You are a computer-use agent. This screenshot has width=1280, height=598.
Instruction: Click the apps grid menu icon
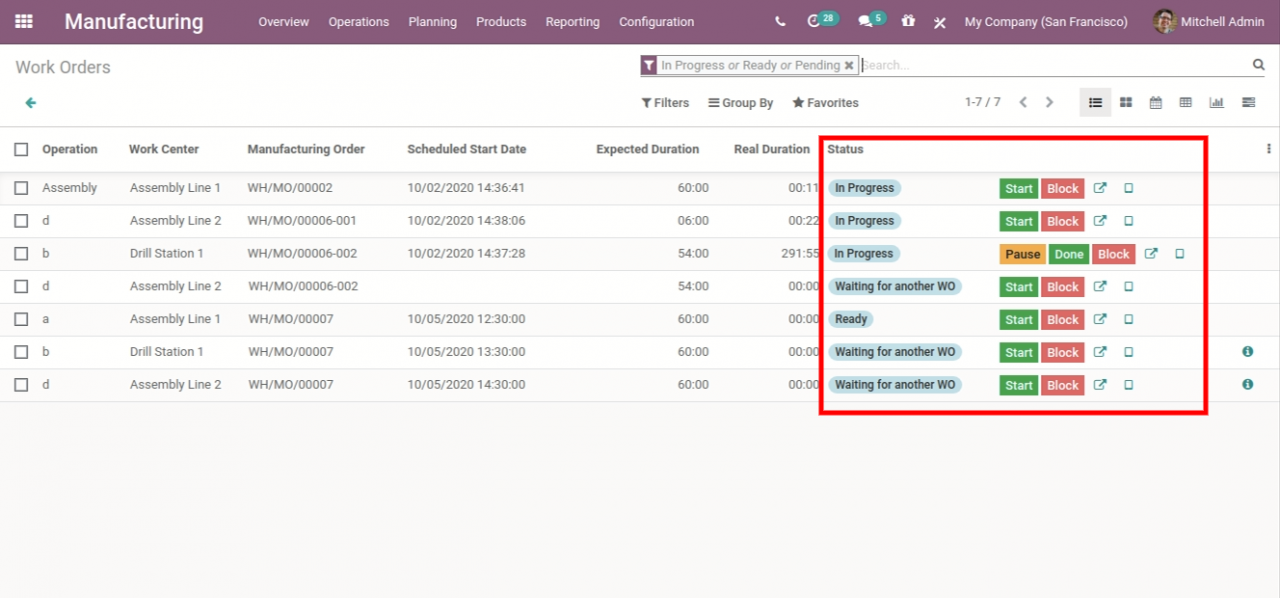(x=23, y=21)
